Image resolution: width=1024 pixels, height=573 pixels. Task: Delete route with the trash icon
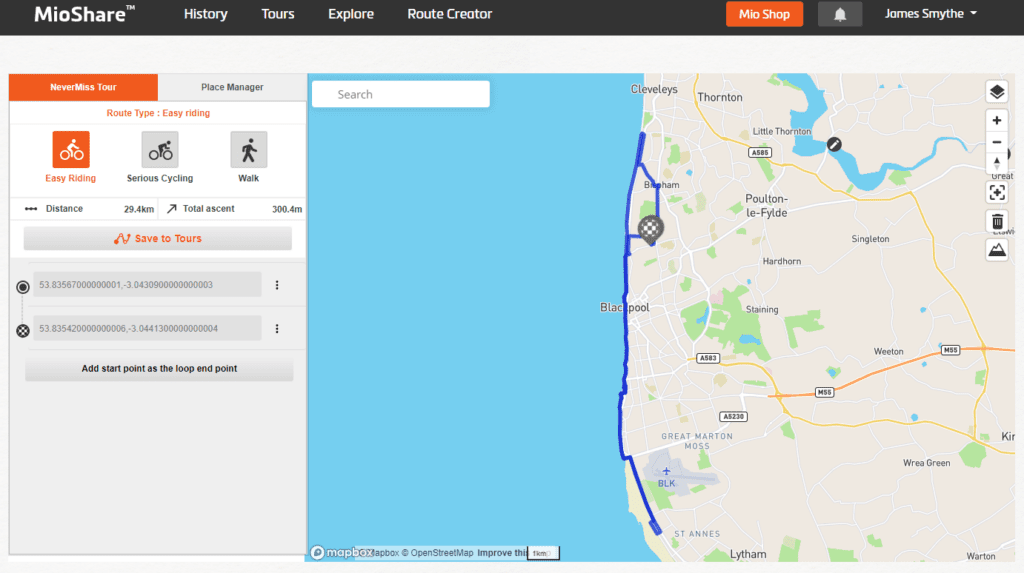[996, 222]
